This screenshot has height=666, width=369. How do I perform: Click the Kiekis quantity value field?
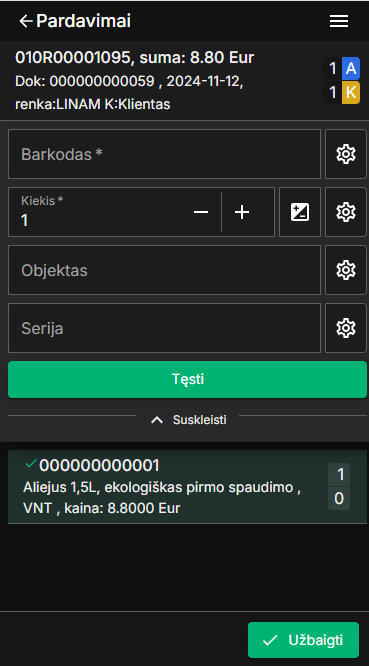click(98, 212)
